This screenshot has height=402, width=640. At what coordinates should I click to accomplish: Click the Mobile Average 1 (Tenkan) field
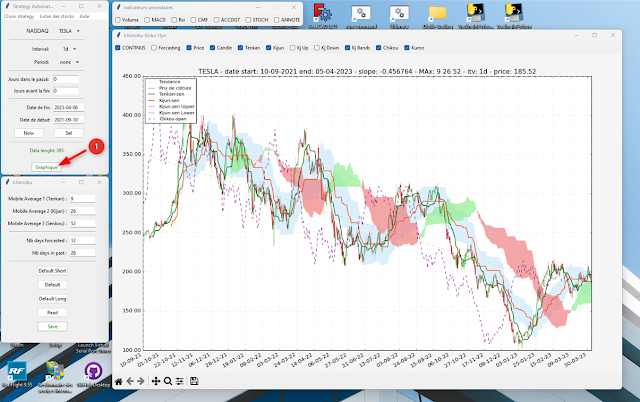pos(80,199)
